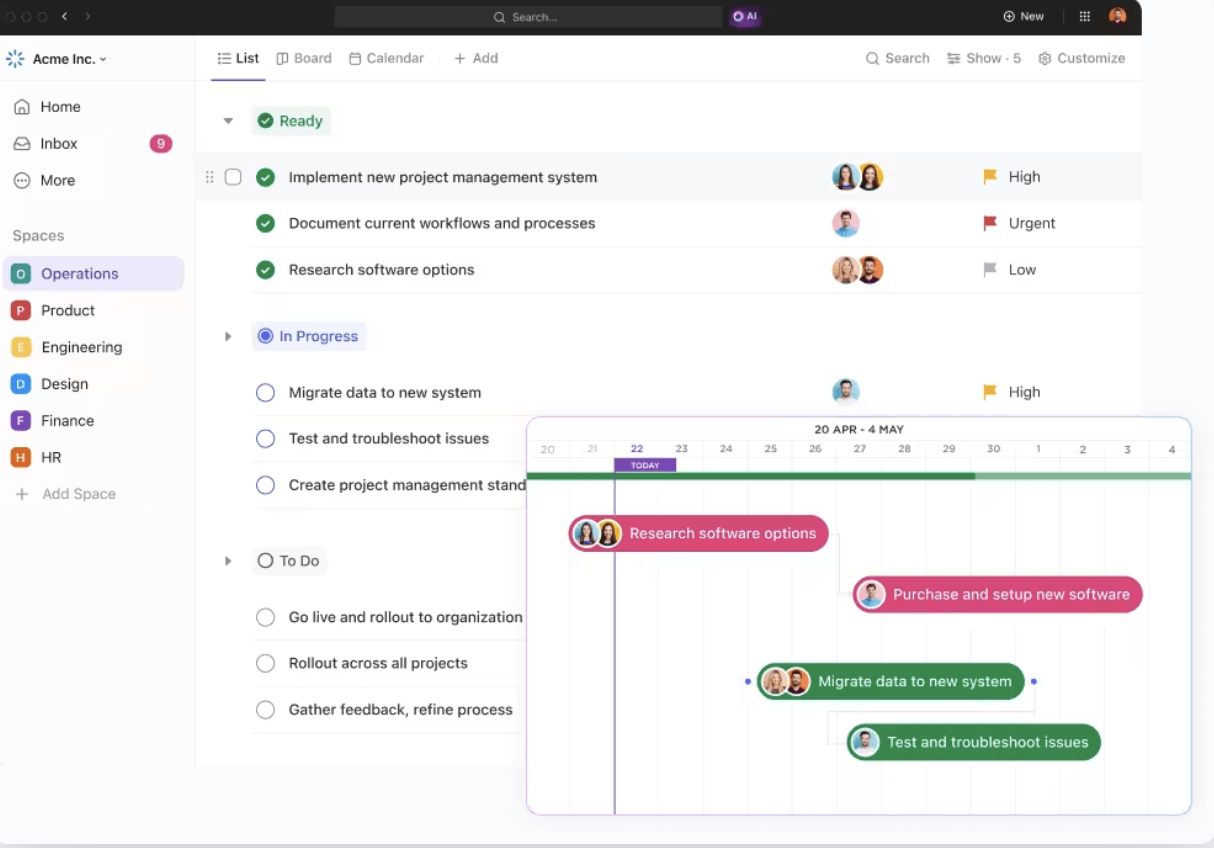Select the Migrate data to new system Gantt bar

coord(891,682)
